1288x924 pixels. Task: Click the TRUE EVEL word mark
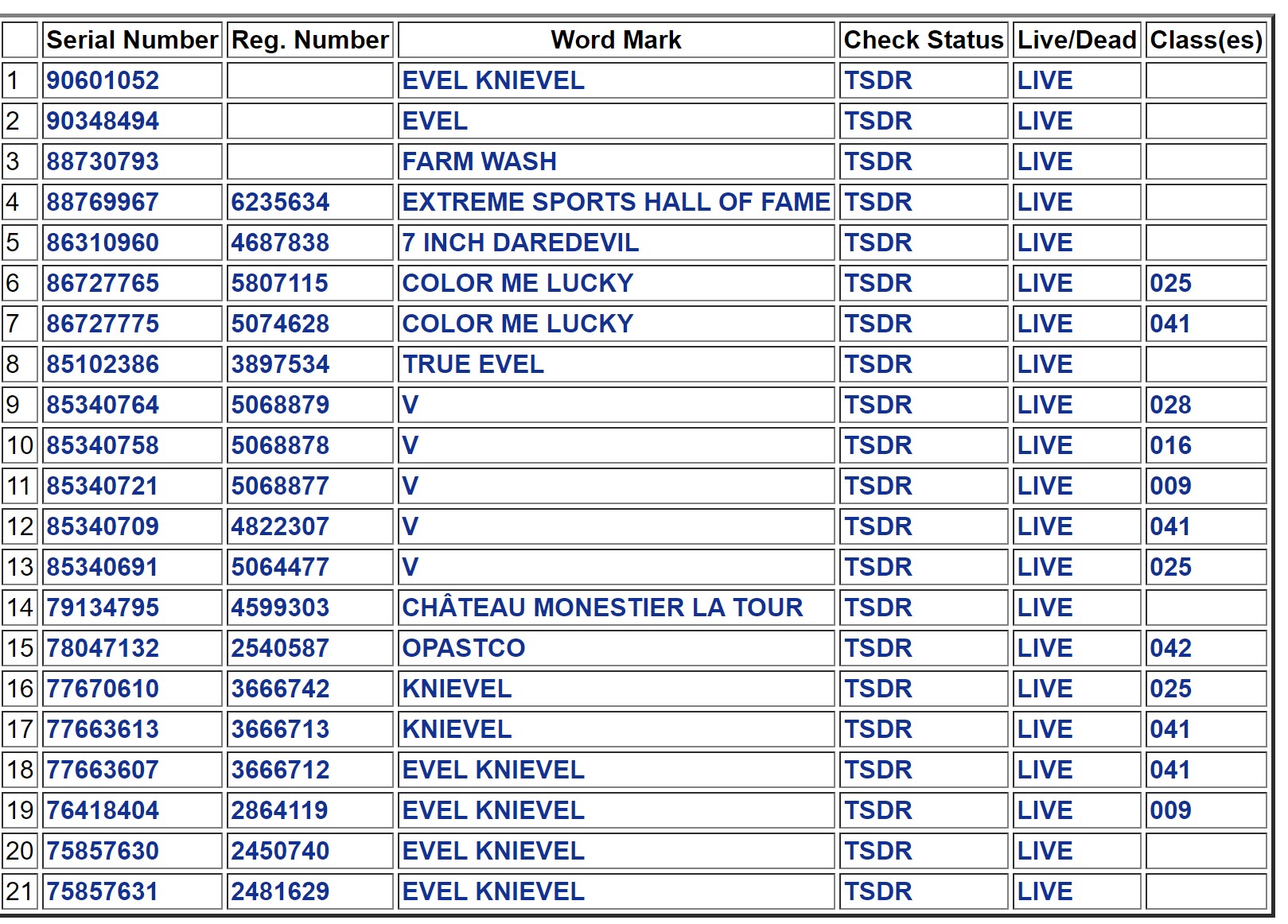473,364
